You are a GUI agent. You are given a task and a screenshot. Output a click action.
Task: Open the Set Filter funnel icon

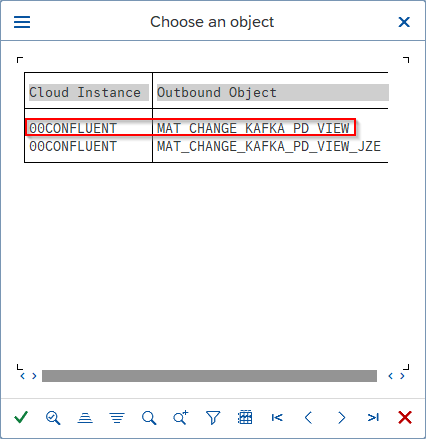click(x=213, y=418)
